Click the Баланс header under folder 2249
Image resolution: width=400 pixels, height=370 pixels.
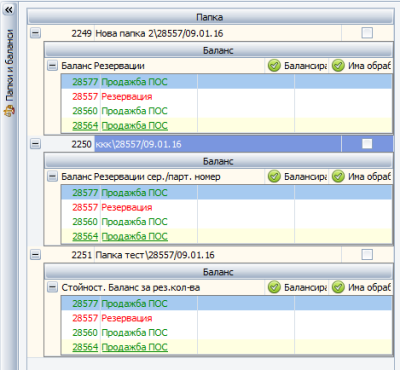[218, 51]
